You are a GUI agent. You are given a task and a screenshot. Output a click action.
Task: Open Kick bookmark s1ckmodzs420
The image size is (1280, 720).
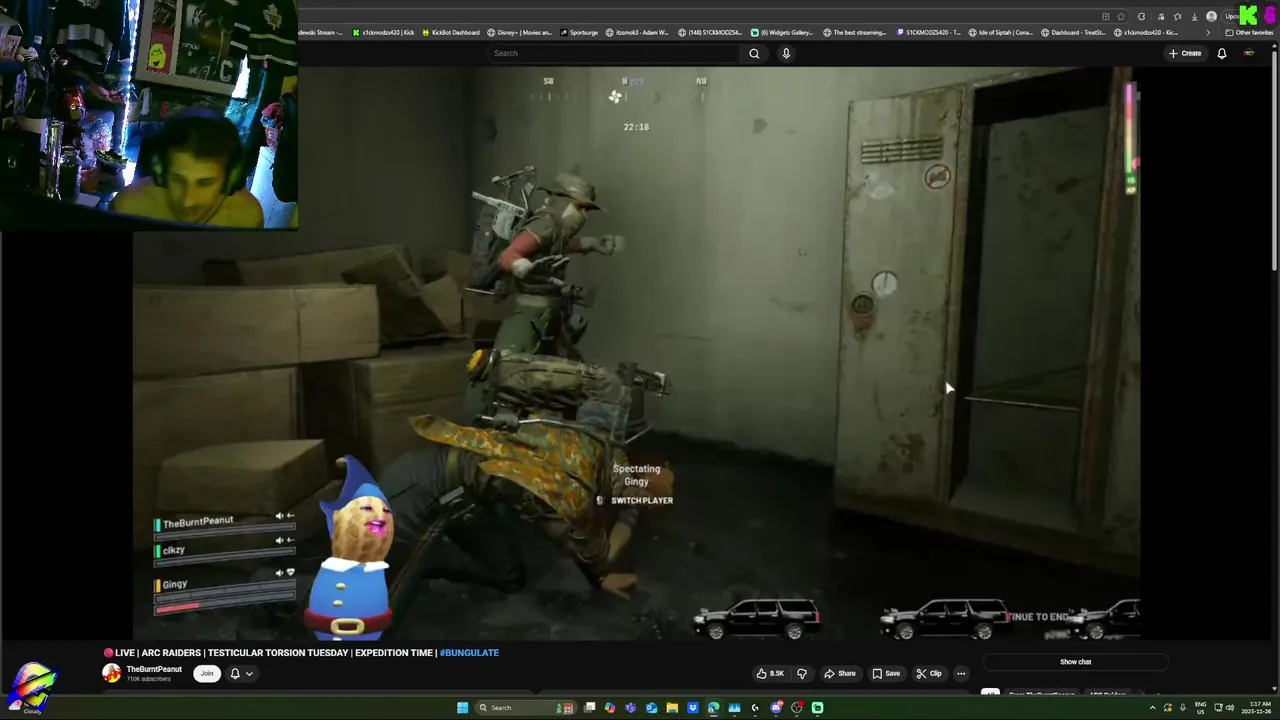[384, 33]
